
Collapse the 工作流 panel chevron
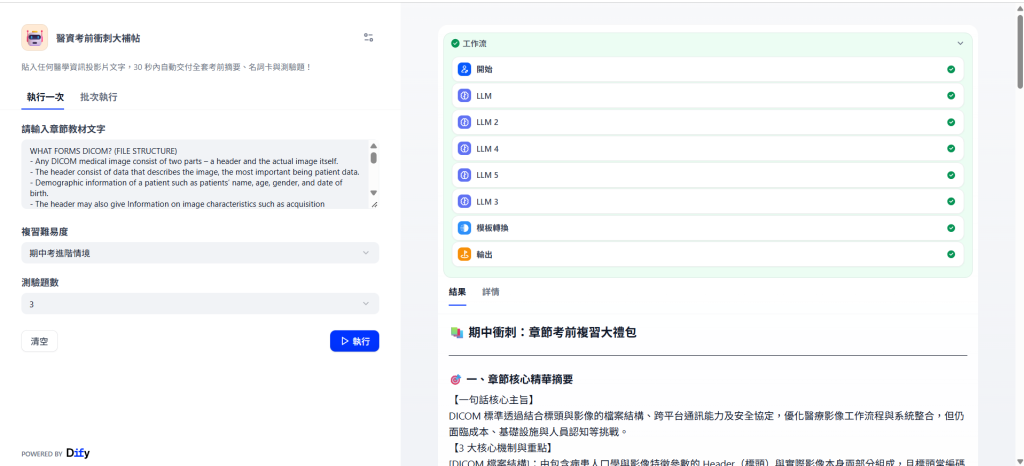960,44
